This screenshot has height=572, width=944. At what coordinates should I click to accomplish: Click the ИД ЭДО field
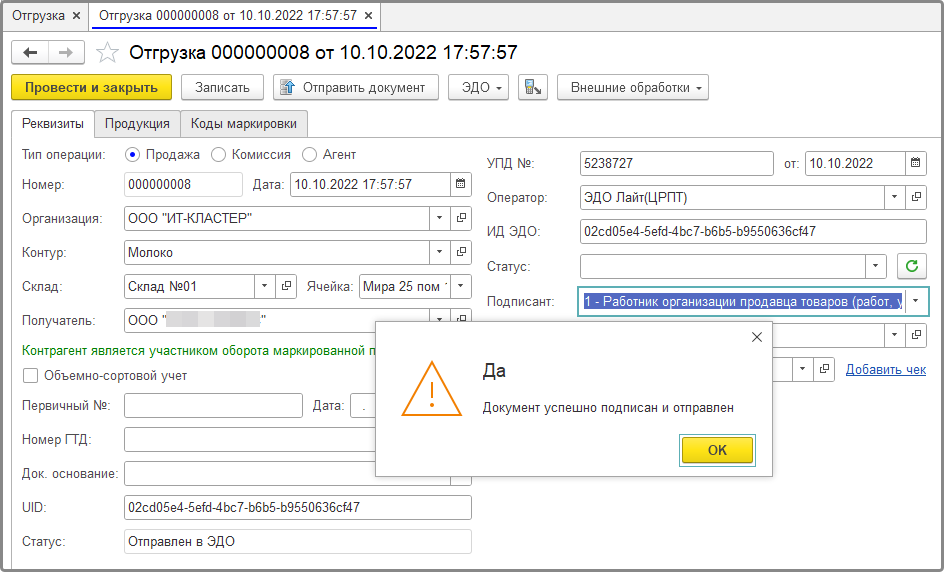(x=753, y=231)
